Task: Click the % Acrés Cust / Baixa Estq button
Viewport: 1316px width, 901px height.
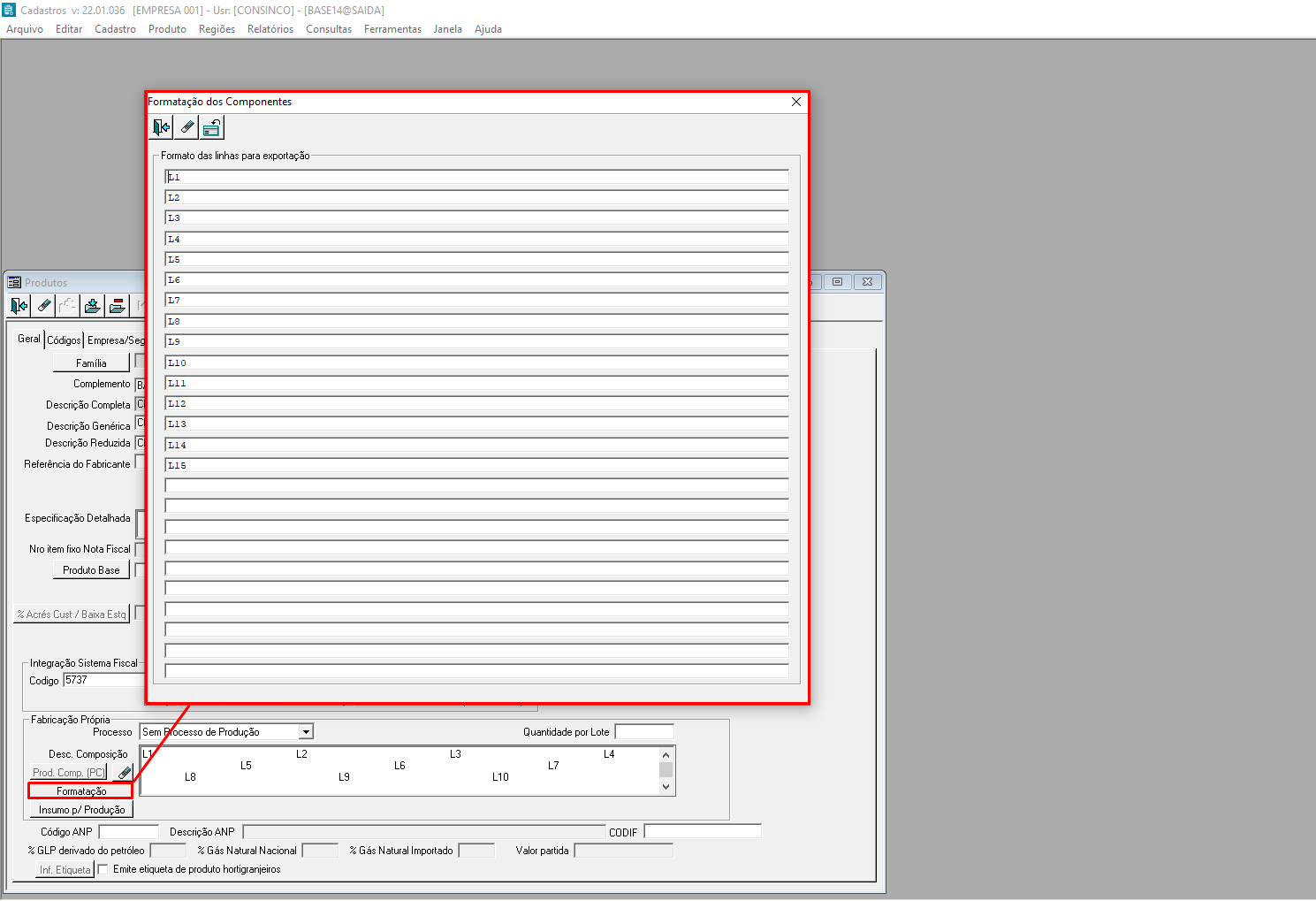Action: pos(72,615)
